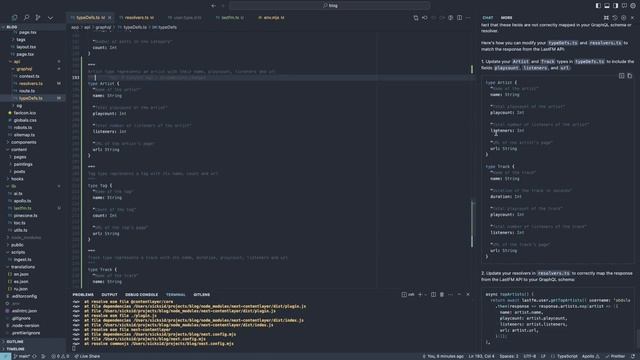Open pinecone.ts in the explorer

click(x=33, y=216)
